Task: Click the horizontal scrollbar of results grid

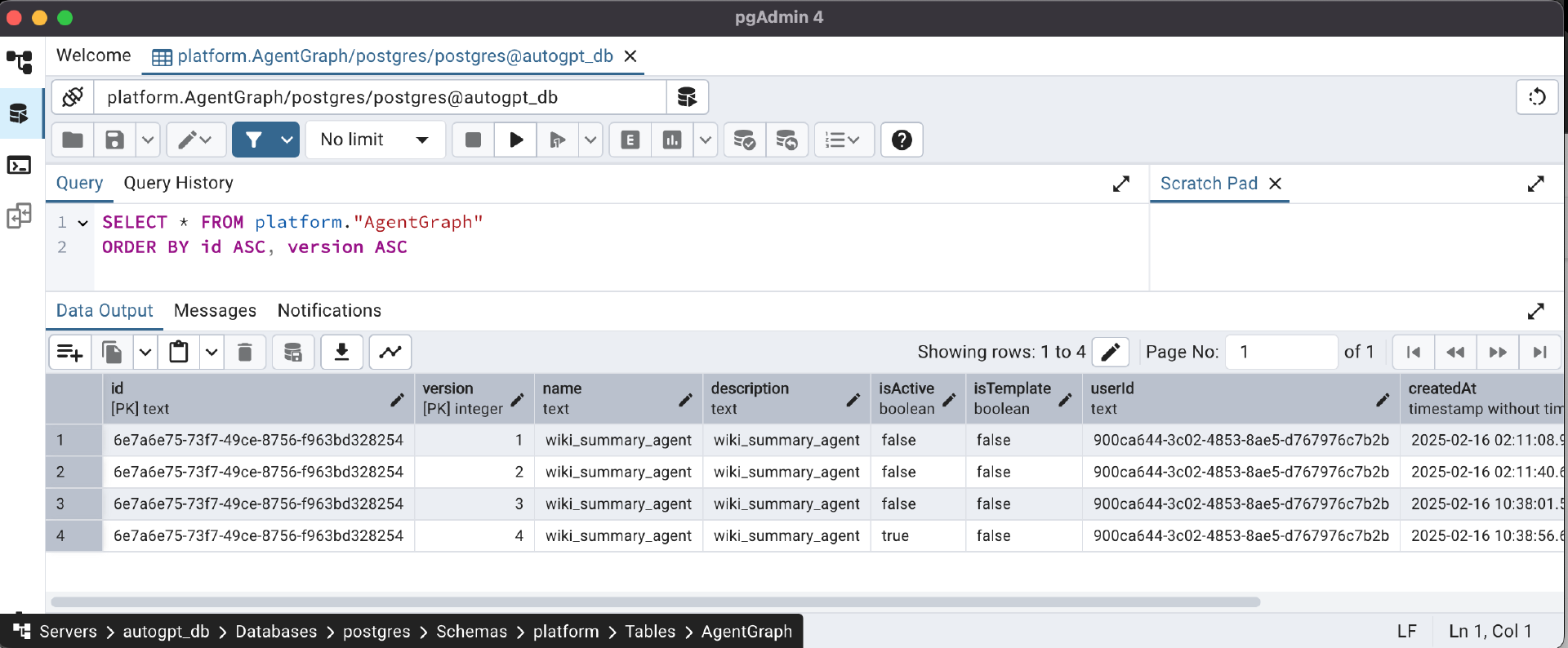Action: (656, 601)
